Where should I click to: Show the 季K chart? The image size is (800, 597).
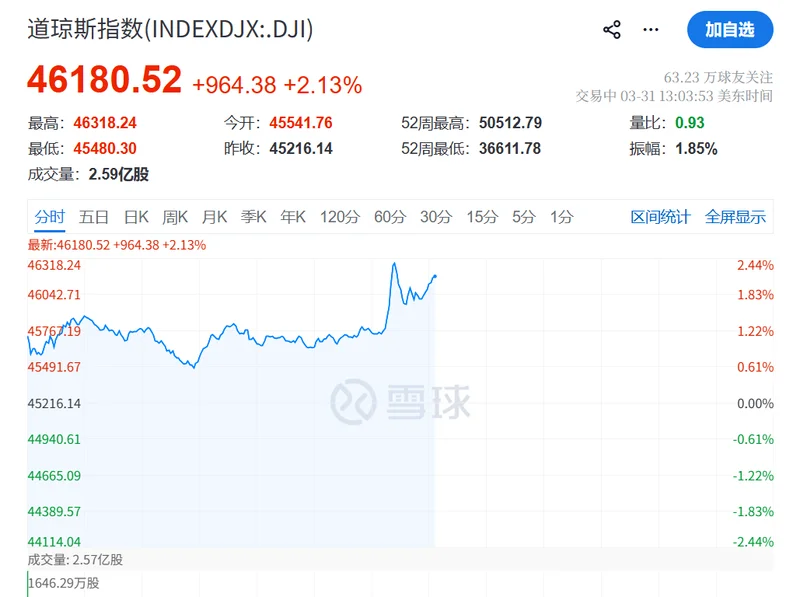tap(254, 217)
